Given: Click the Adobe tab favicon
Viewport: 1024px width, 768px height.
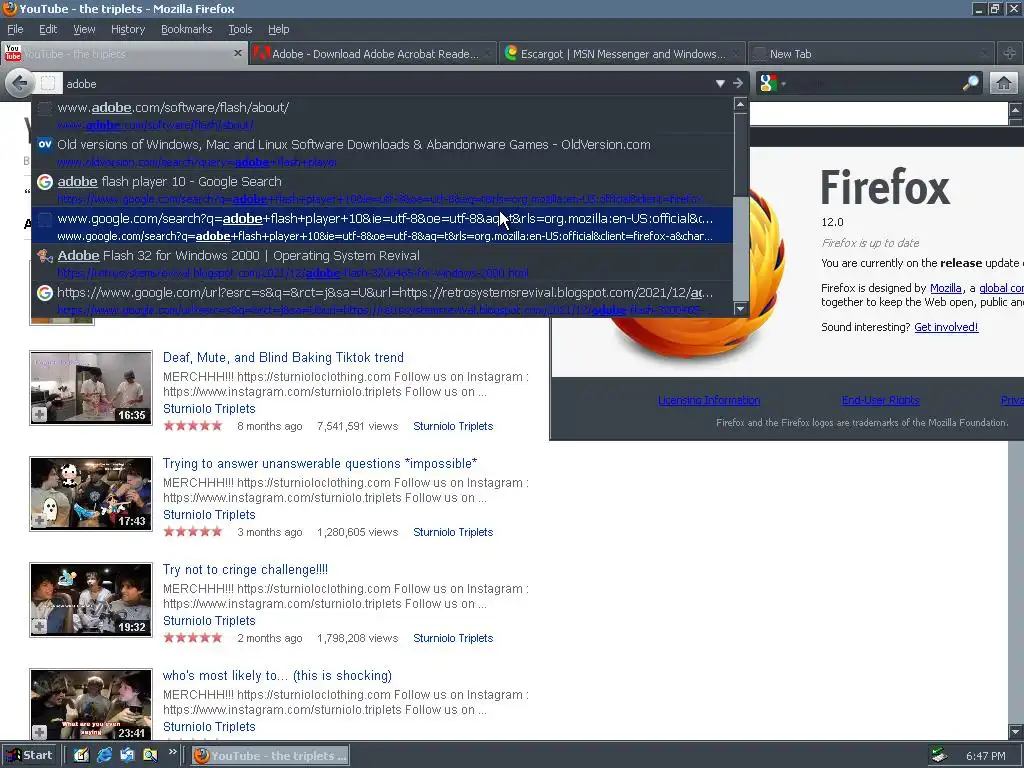Looking at the screenshot, I should [x=261, y=54].
